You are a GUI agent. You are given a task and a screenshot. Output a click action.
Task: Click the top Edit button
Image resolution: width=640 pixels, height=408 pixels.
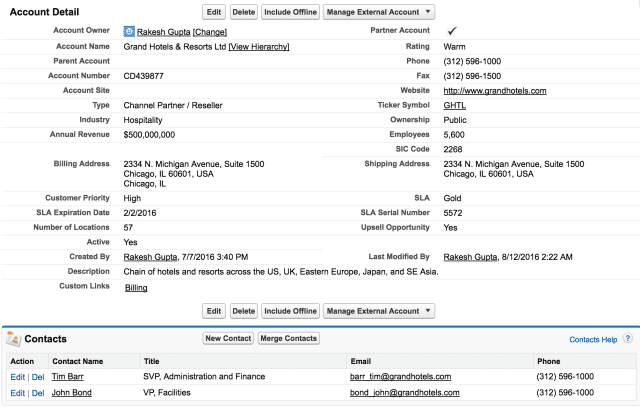click(213, 12)
